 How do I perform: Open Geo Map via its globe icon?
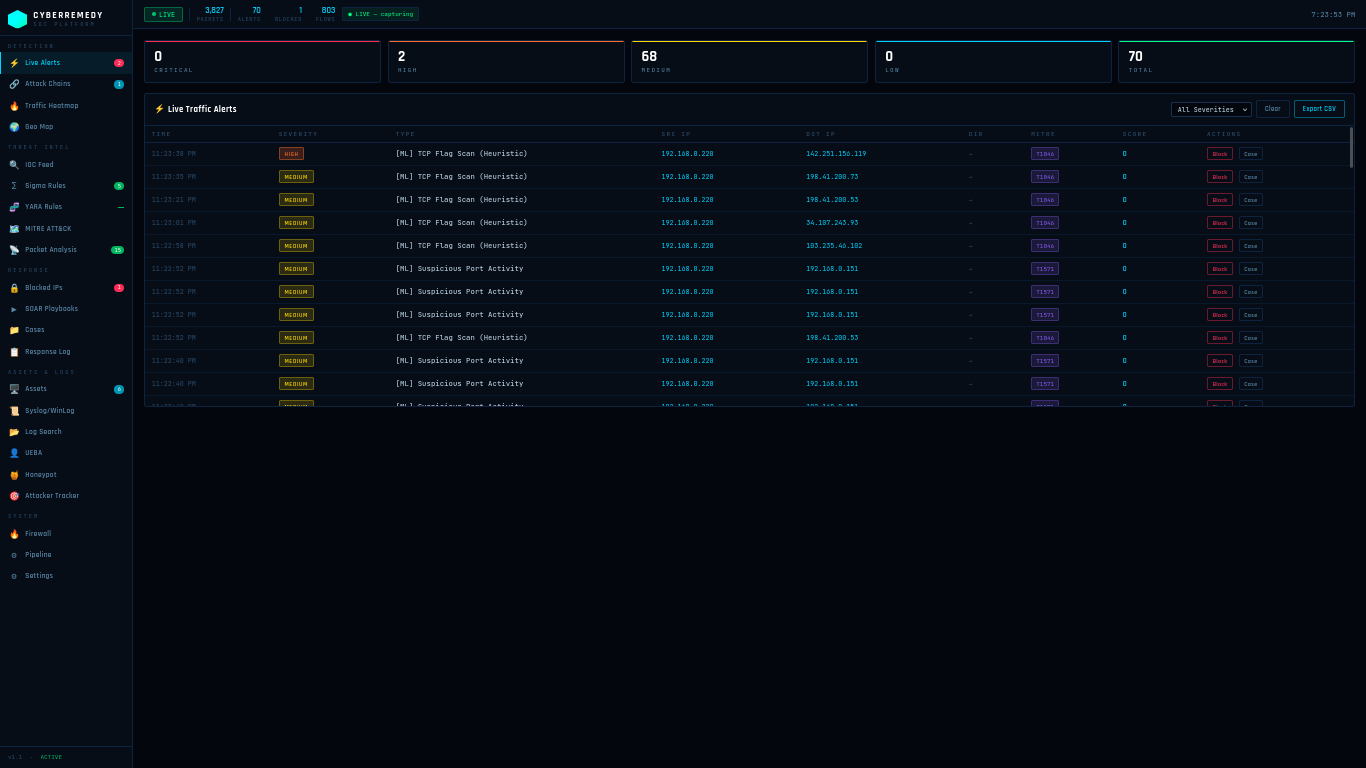(14, 127)
